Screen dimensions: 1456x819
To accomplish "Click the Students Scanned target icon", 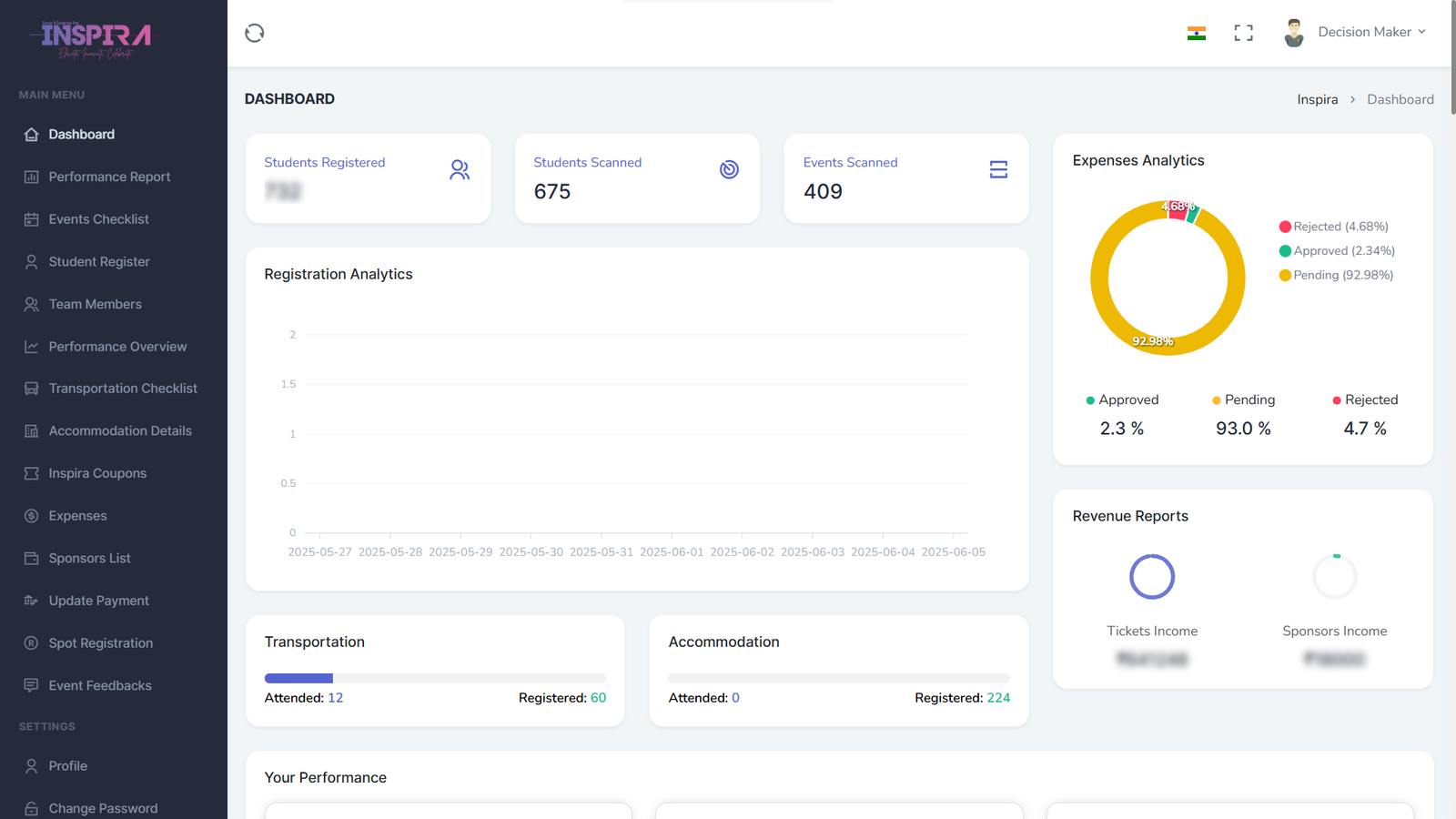I will point(729,170).
